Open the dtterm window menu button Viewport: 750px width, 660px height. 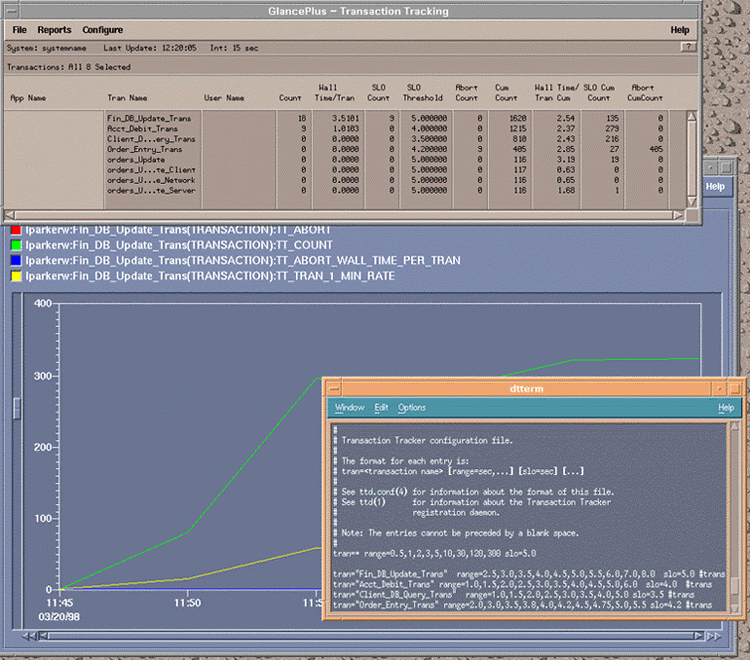tap(336, 388)
